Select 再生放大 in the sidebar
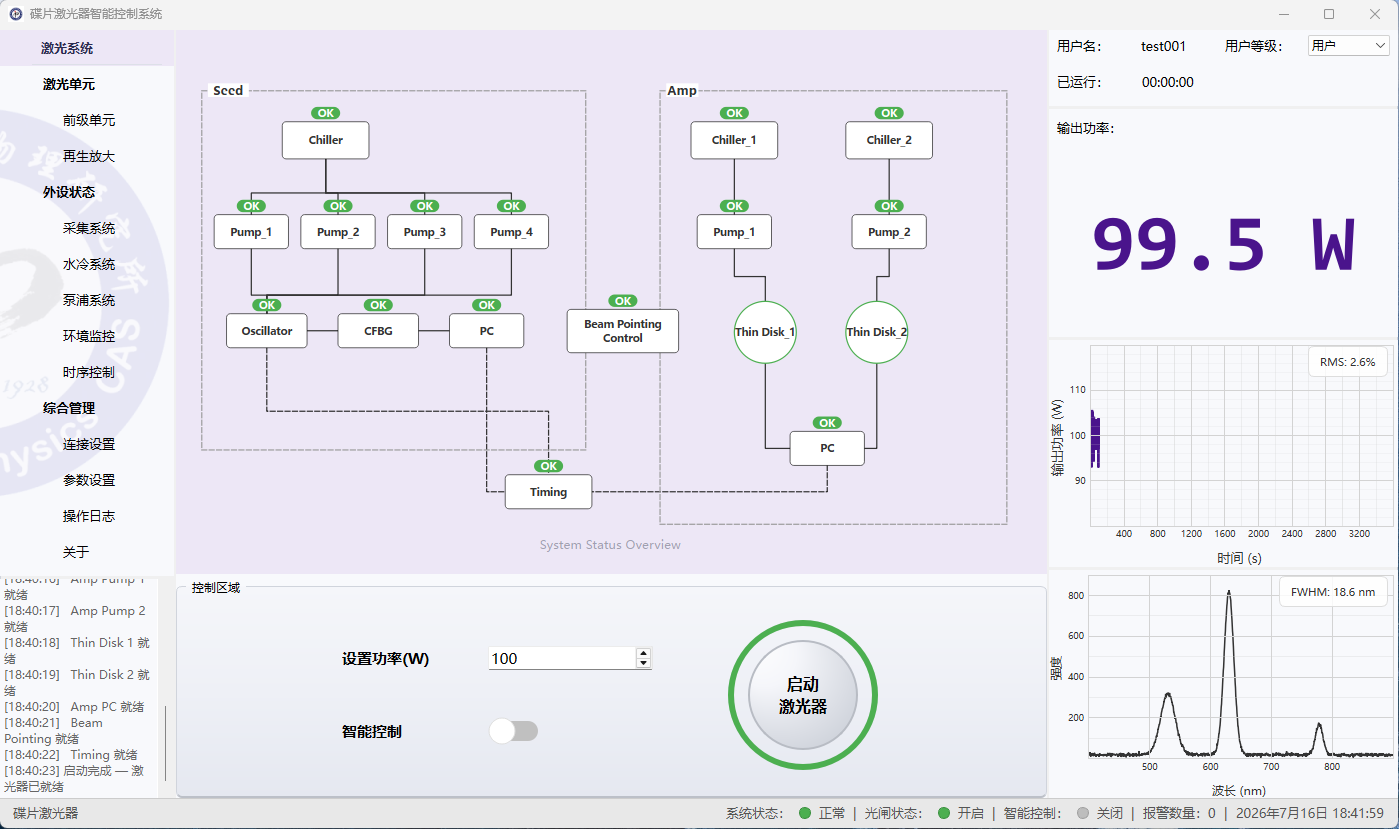1399x829 pixels. 88,156
